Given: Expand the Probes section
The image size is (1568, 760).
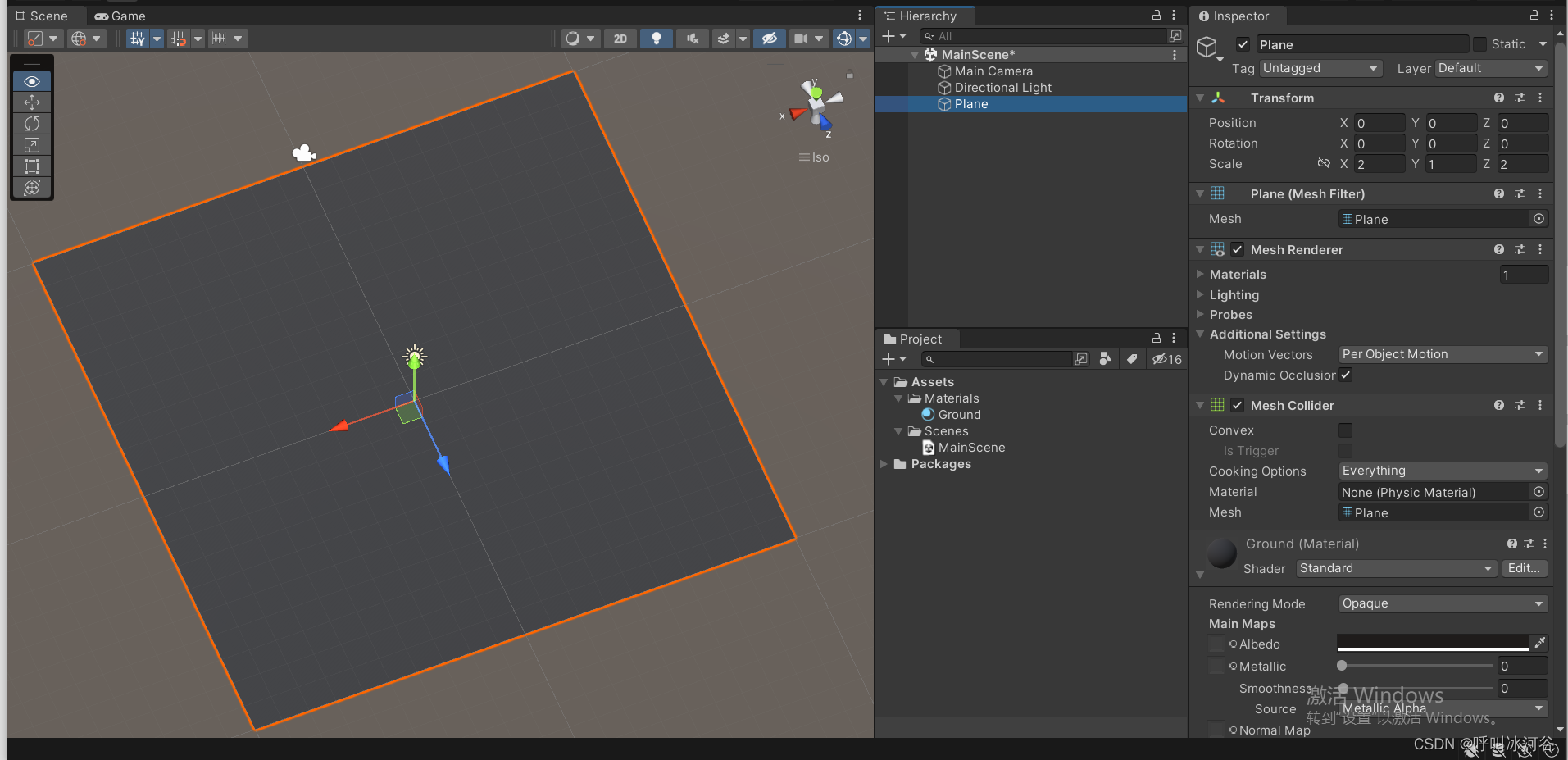Looking at the screenshot, I should (x=1200, y=314).
